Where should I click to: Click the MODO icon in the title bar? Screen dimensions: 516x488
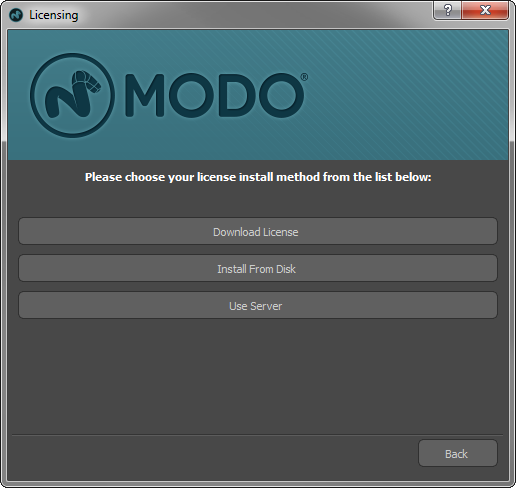coord(16,15)
